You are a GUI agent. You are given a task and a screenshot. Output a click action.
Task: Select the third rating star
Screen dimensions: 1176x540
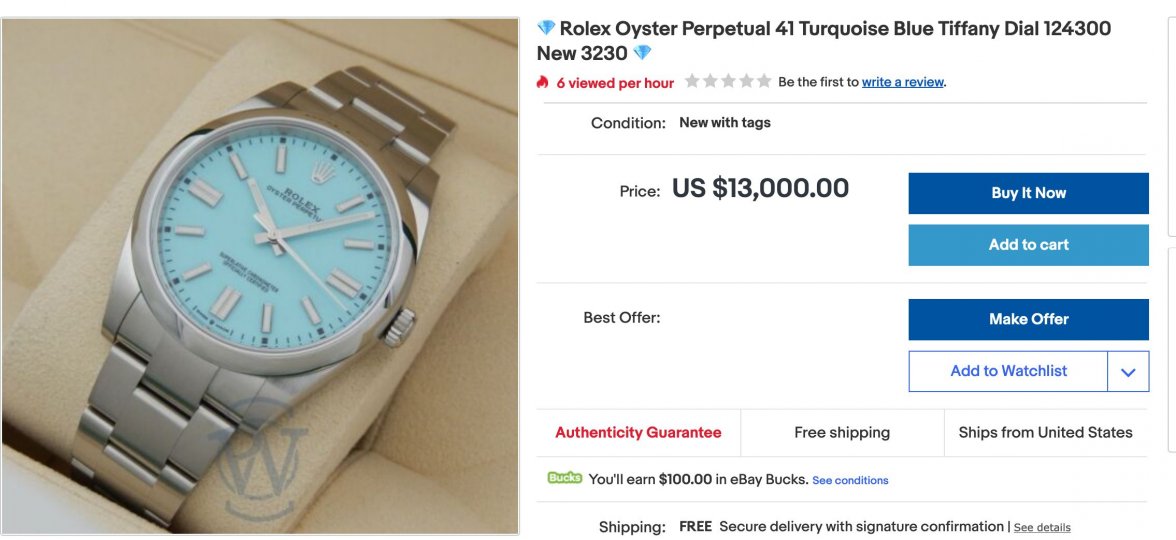[x=728, y=82]
